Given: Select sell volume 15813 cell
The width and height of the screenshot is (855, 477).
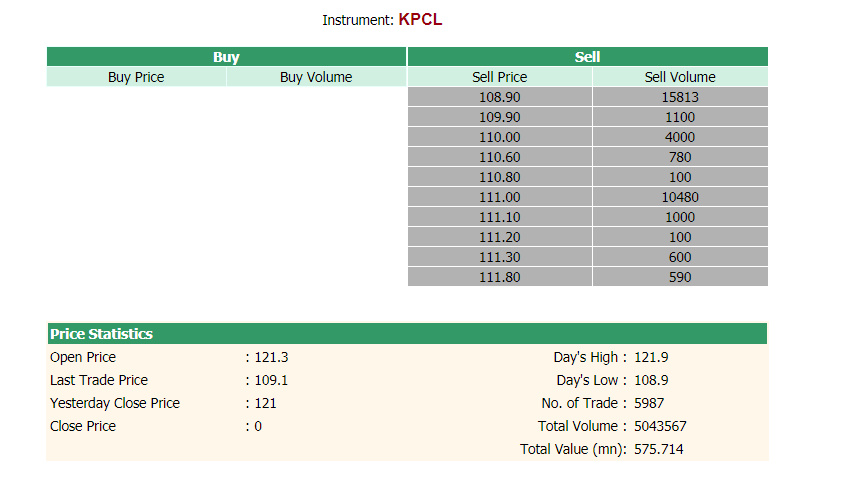Looking at the screenshot, I should (x=680, y=97).
